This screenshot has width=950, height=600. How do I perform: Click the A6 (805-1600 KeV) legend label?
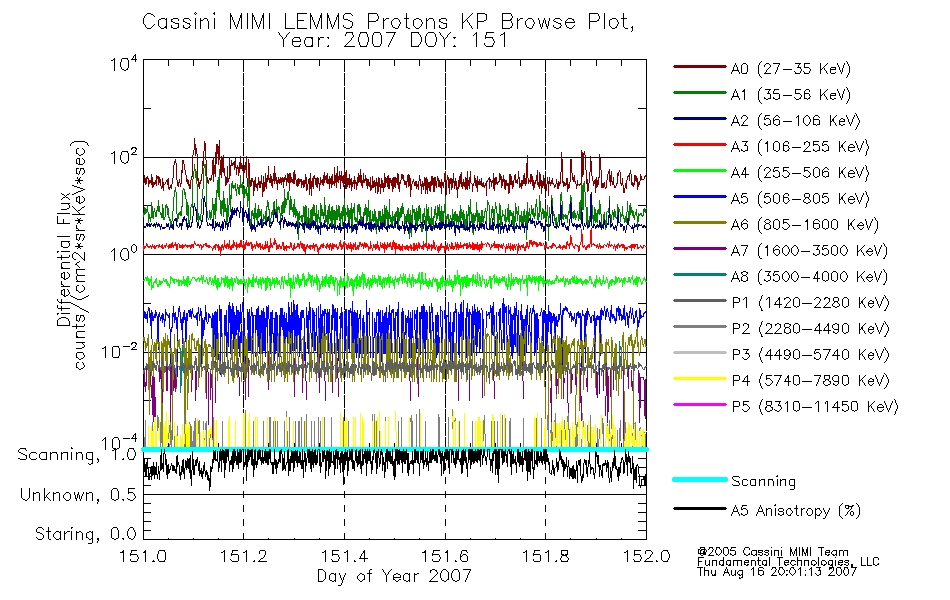pyautogui.click(x=805, y=225)
